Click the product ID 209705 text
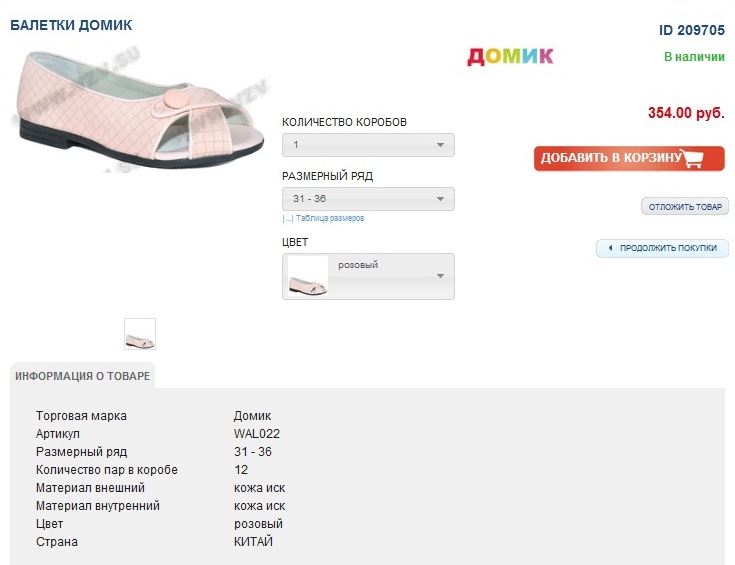Image resolution: width=735 pixels, height=565 pixels. click(691, 30)
